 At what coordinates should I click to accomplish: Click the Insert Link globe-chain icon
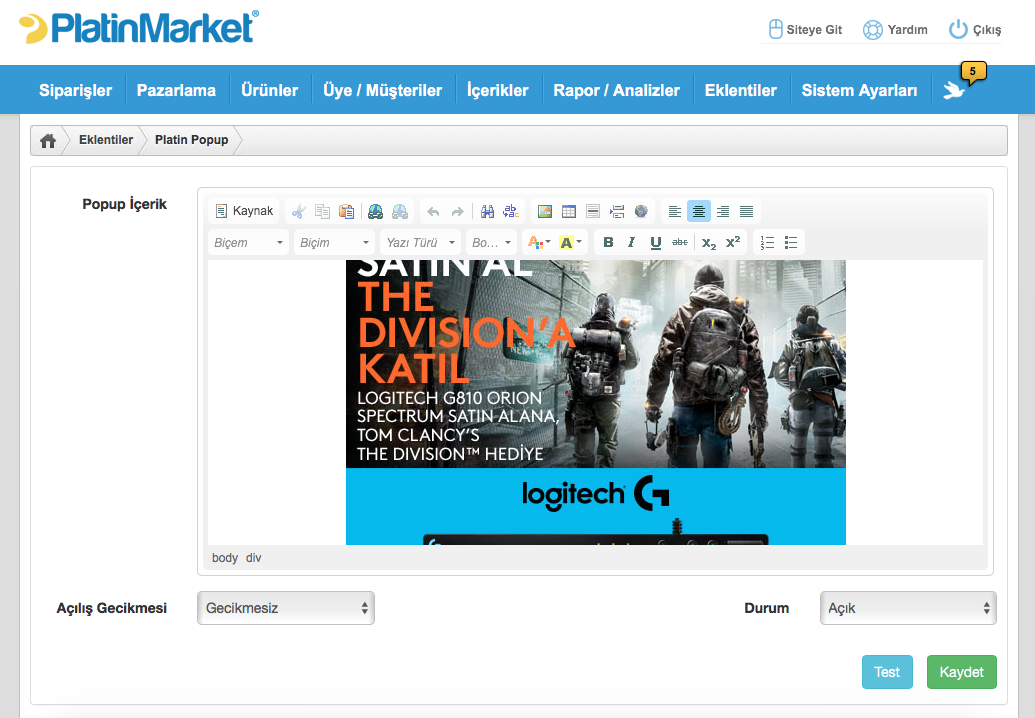pos(376,211)
